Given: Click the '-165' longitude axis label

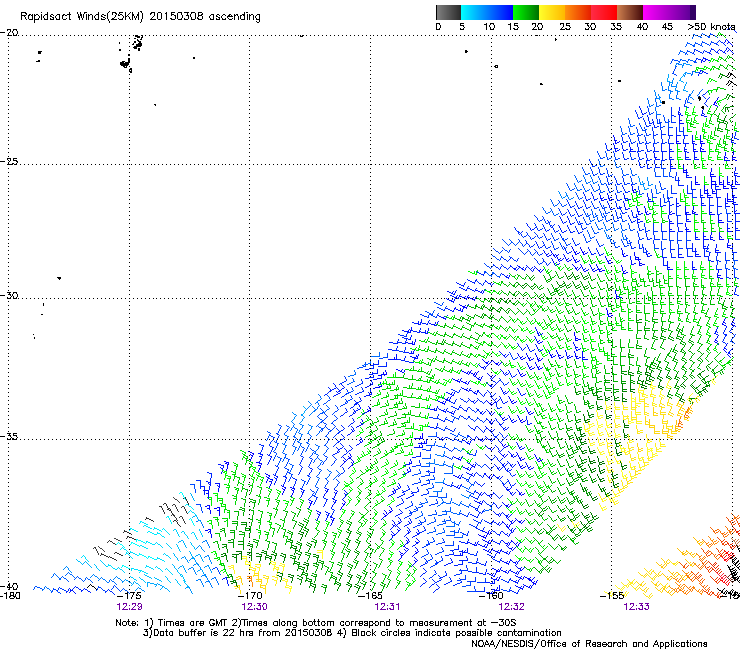Looking at the screenshot, I should (x=370, y=596).
